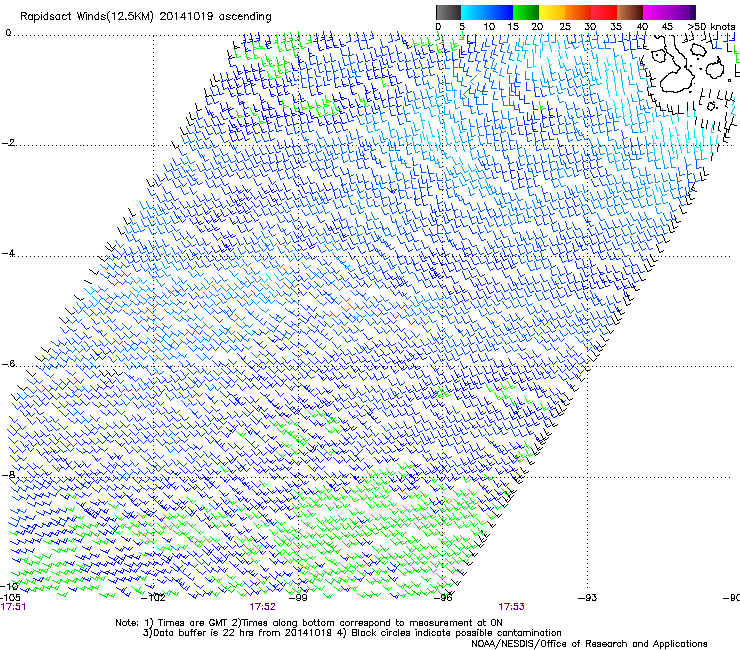Click the '25' legend scale value
740x650 pixels.
pyautogui.click(x=565, y=27)
